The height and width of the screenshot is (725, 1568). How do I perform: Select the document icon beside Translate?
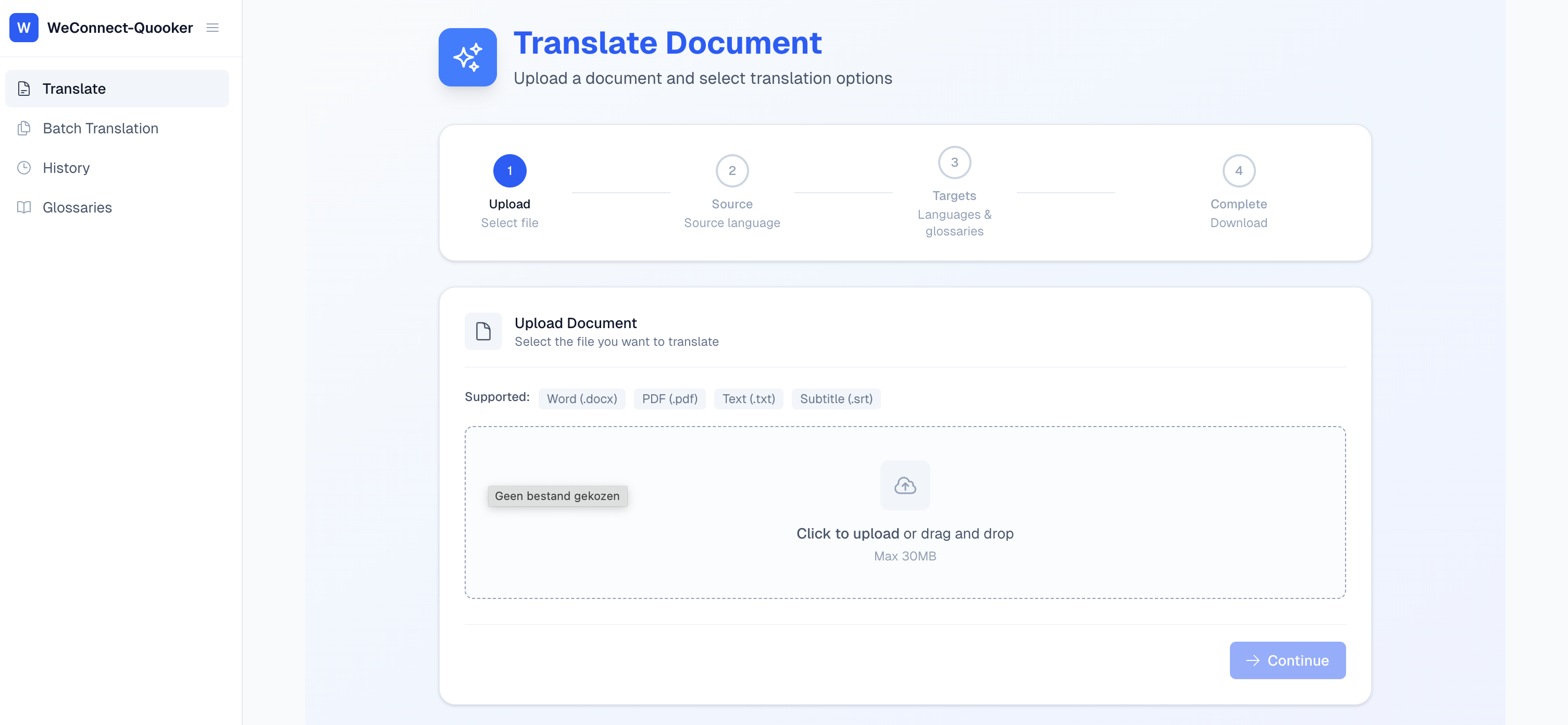(24, 88)
